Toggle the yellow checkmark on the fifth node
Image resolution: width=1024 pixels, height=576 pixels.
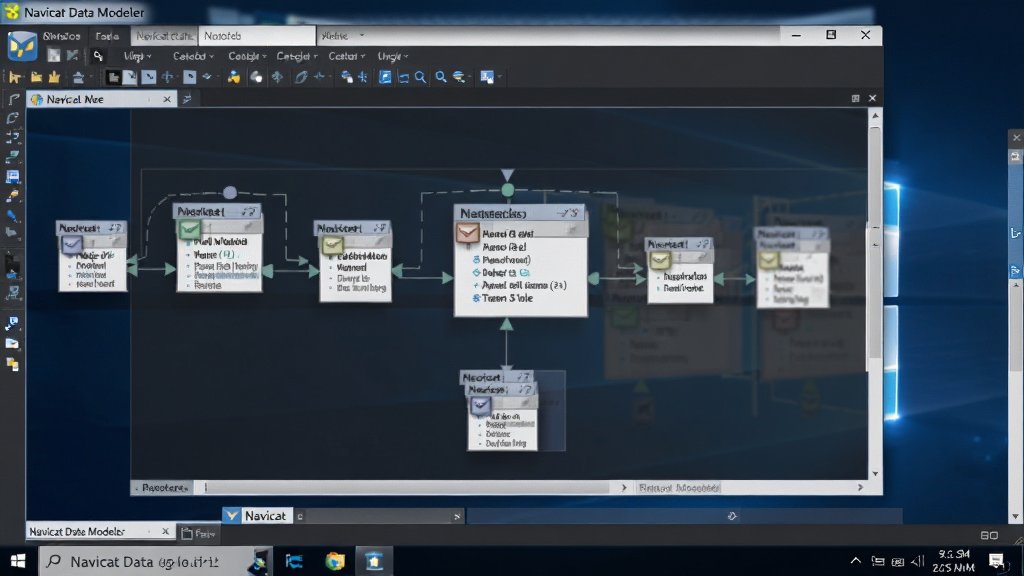660,261
